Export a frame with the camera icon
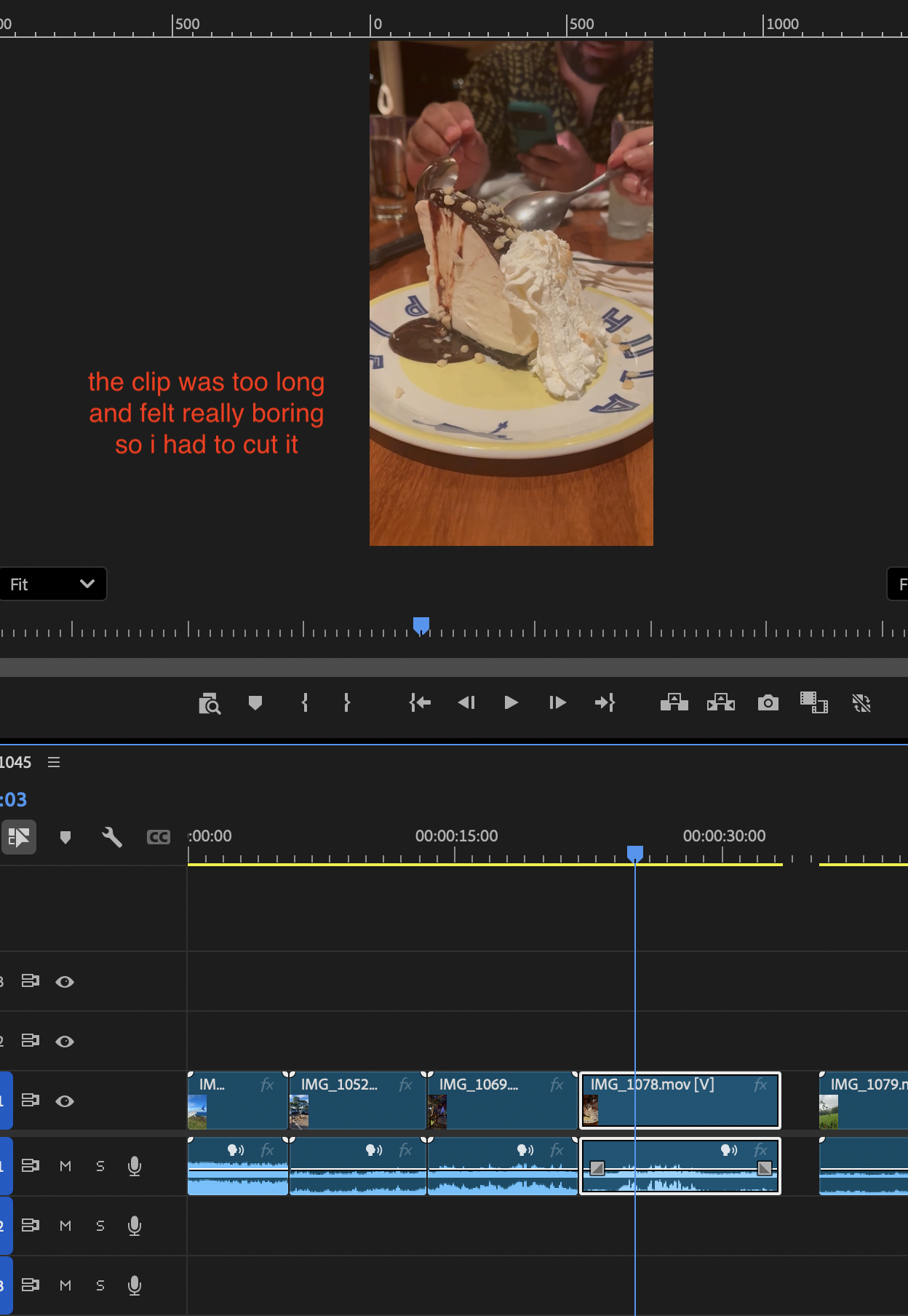Image resolution: width=908 pixels, height=1316 pixels. (x=768, y=702)
